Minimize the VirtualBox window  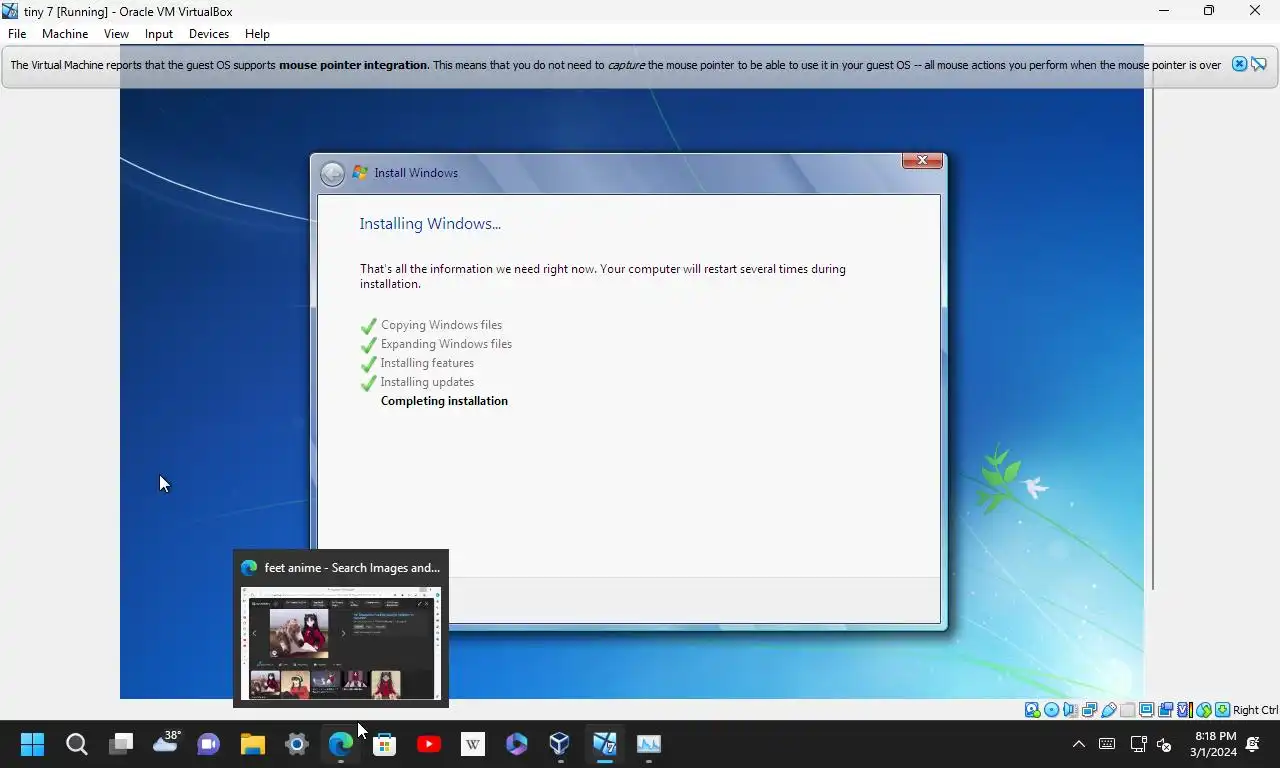pyautogui.click(x=1163, y=11)
